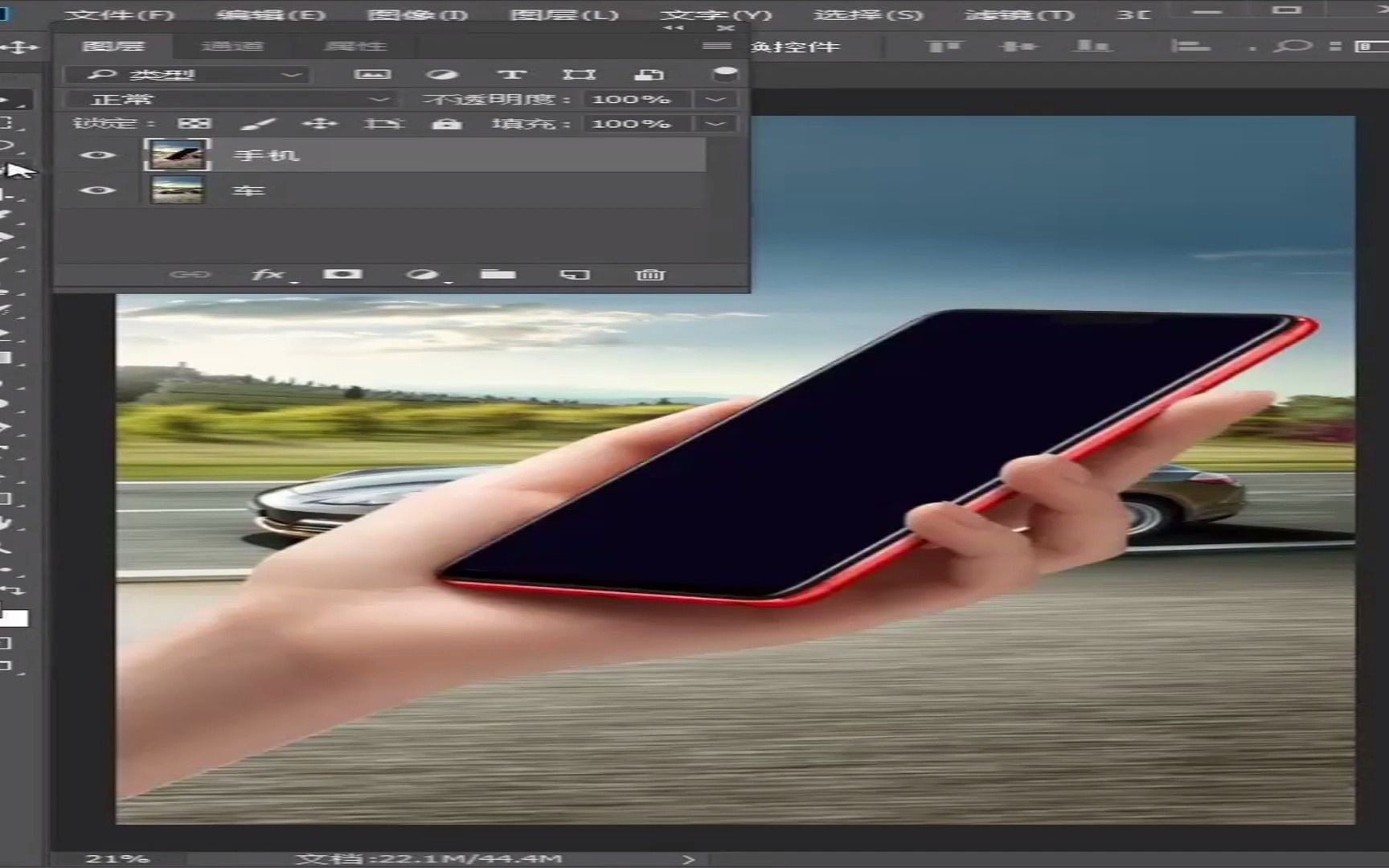Click the opacity 100% value field
This screenshot has height=868, width=1389.
tap(636, 100)
